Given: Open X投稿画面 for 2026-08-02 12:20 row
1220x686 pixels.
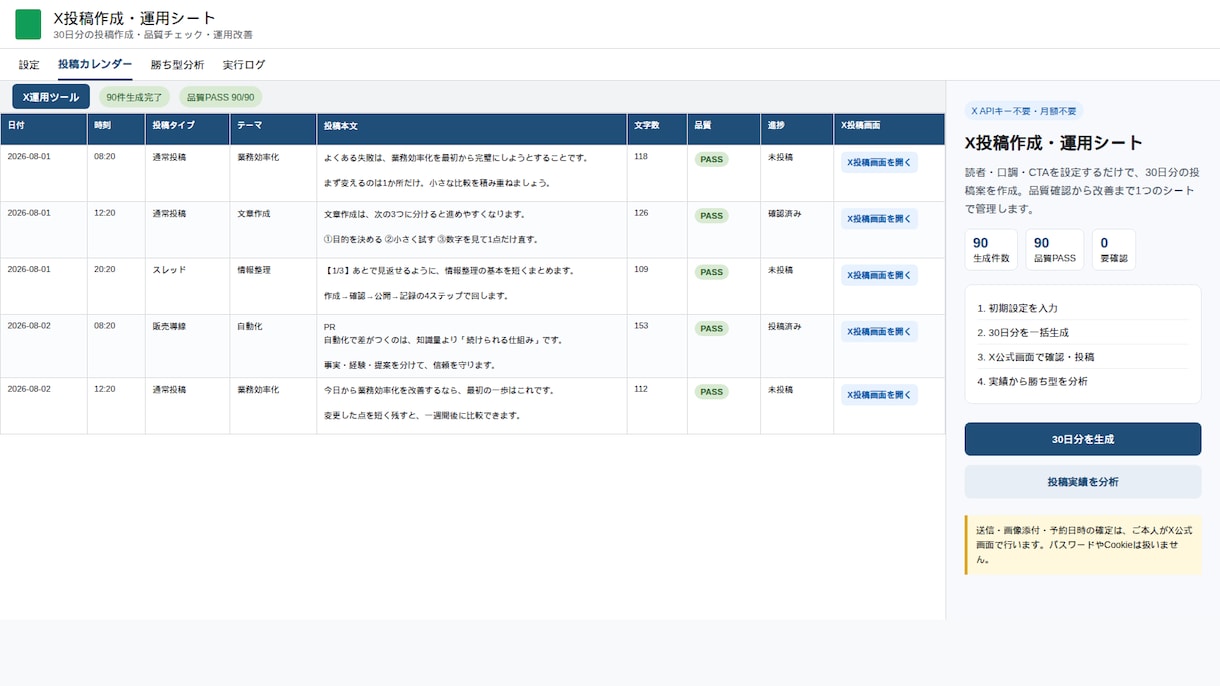Looking at the screenshot, I should pos(879,394).
